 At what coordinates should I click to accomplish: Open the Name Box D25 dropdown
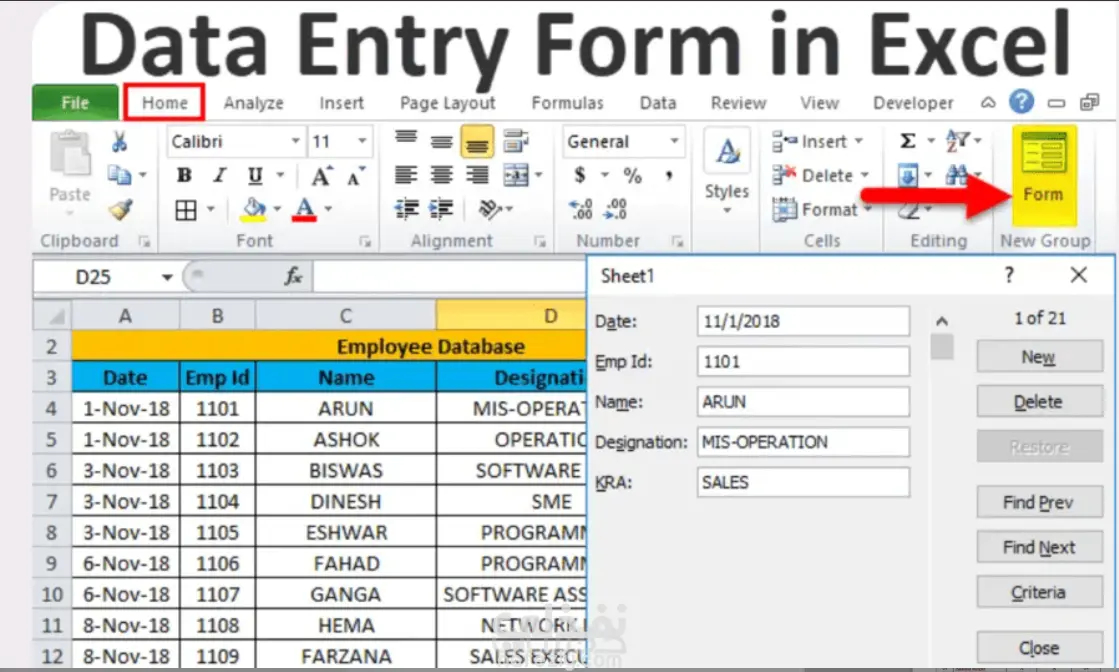(x=167, y=277)
